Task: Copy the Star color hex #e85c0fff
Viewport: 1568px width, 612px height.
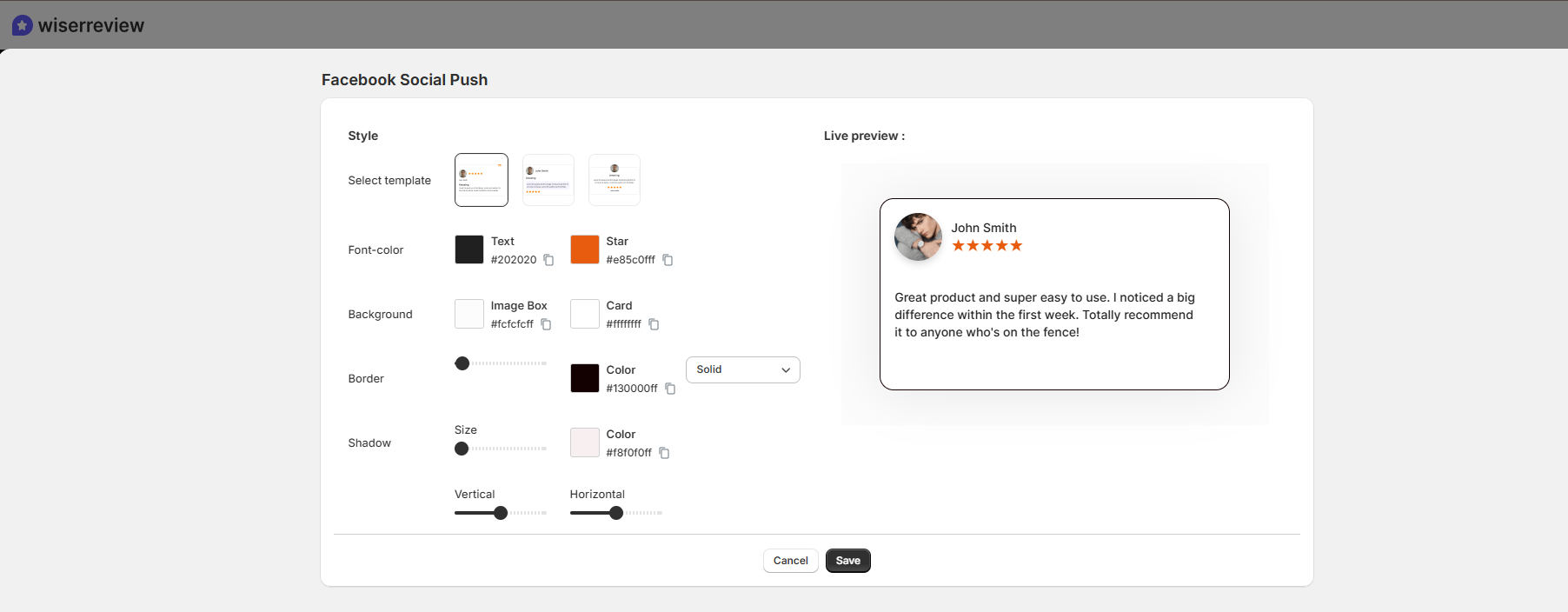Action: click(668, 260)
